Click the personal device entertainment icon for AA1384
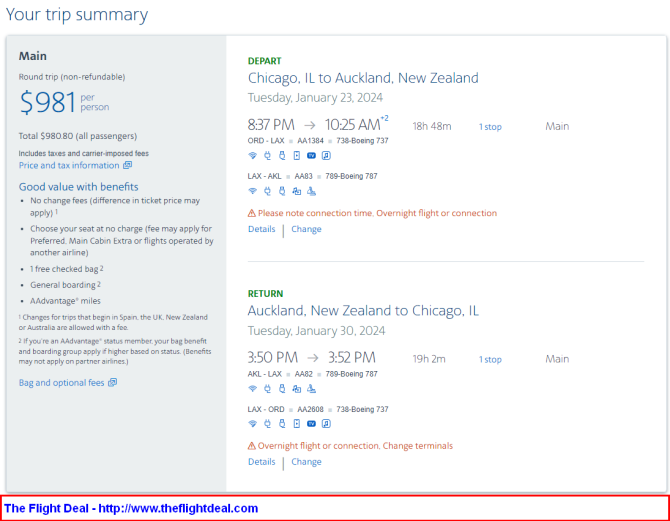Screen dimensions: 670x521 pyautogui.click(x=297, y=156)
